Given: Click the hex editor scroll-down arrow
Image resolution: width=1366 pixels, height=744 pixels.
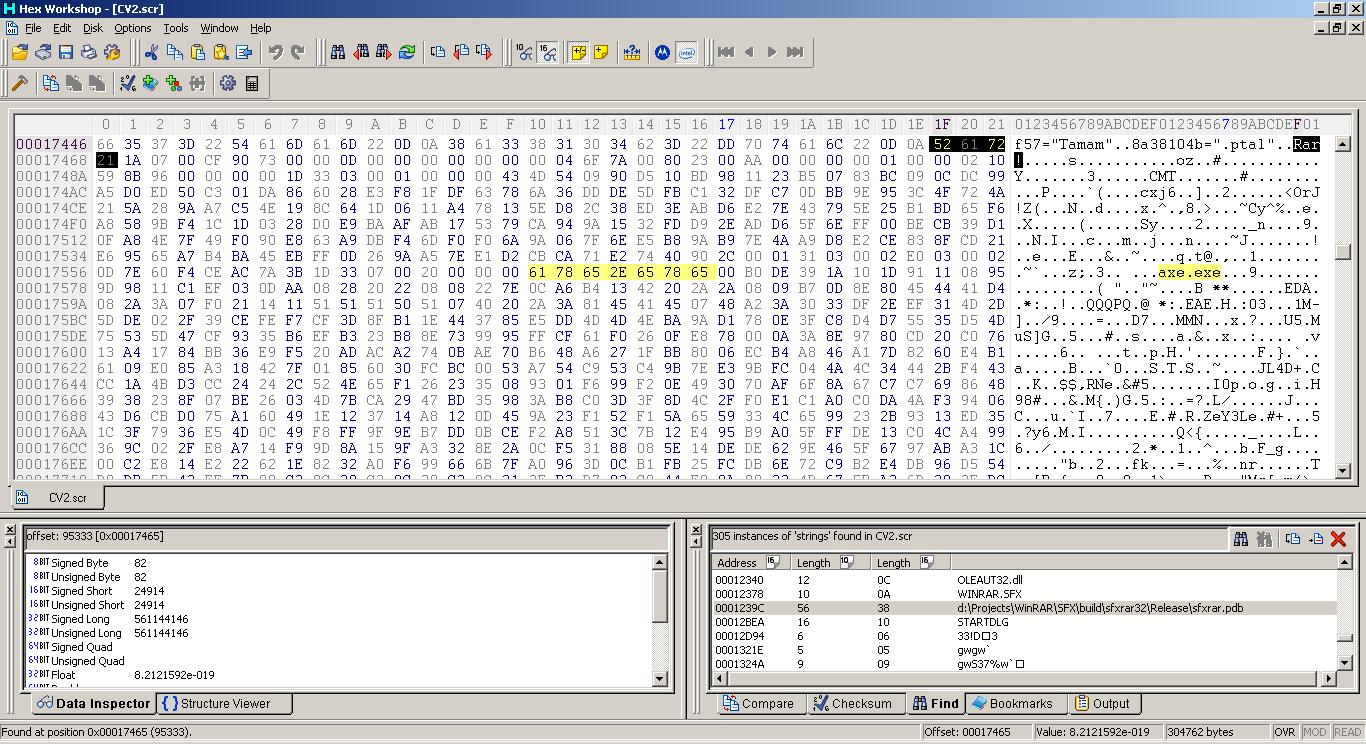Looking at the screenshot, I should (1343, 470).
